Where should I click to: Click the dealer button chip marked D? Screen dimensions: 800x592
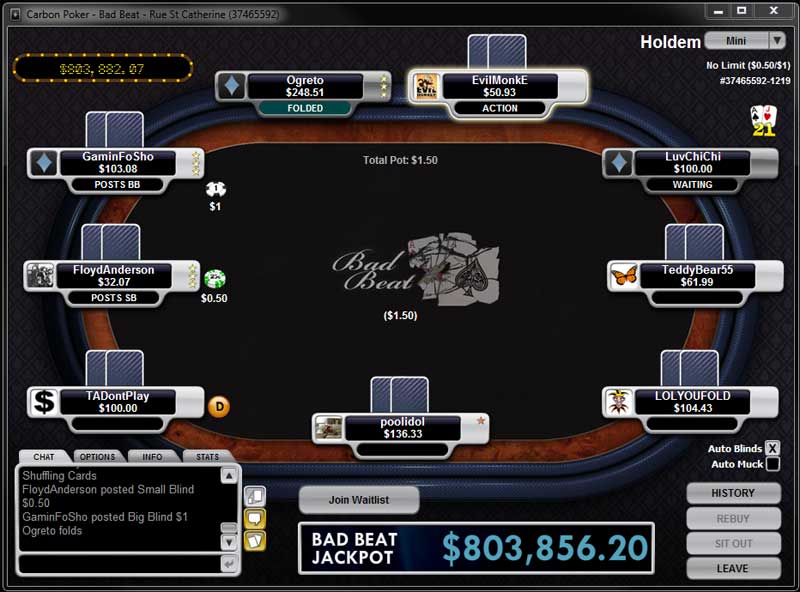coord(219,407)
